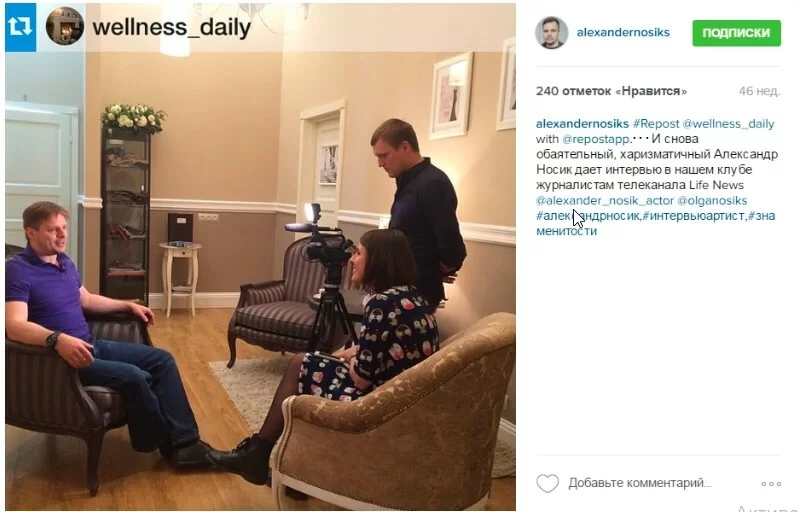
Task: Open the @alexander_nosik_actor mention
Action: point(605,201)
